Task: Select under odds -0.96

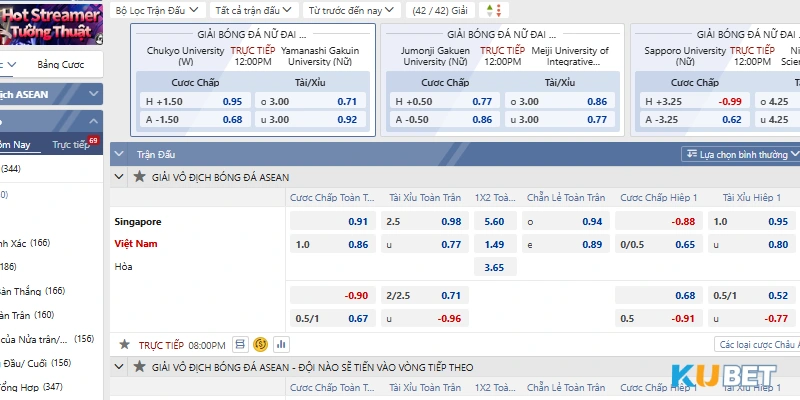Action: click(x=424, y=318)
